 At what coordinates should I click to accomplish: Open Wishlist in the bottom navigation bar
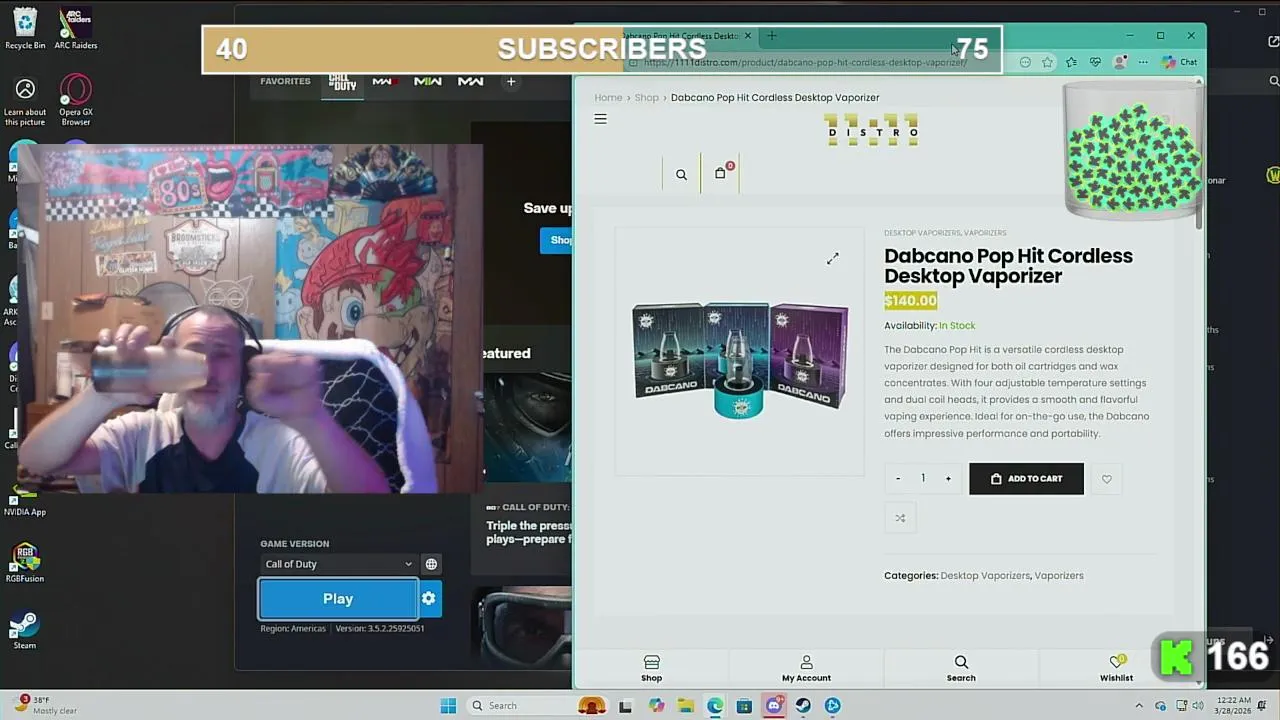coord(1116,668)
